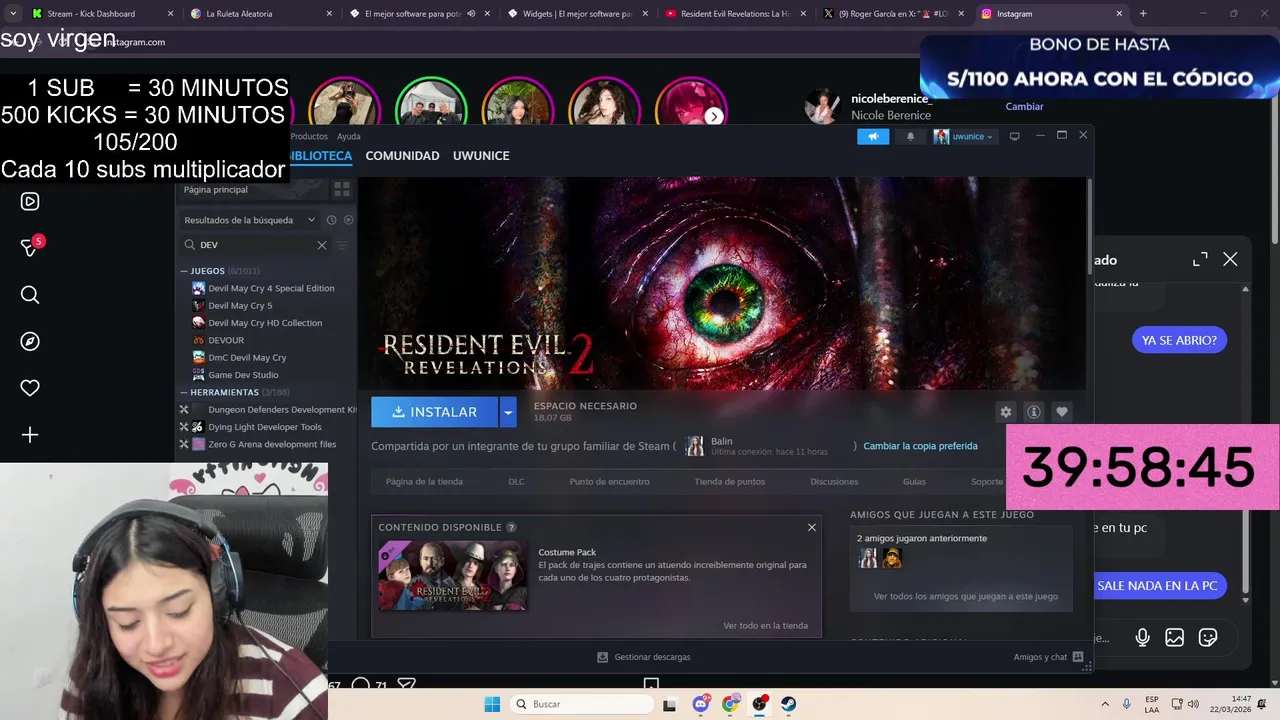Open Amigos y chat panel
The image size is (1280, 720).
point(1048,657)
